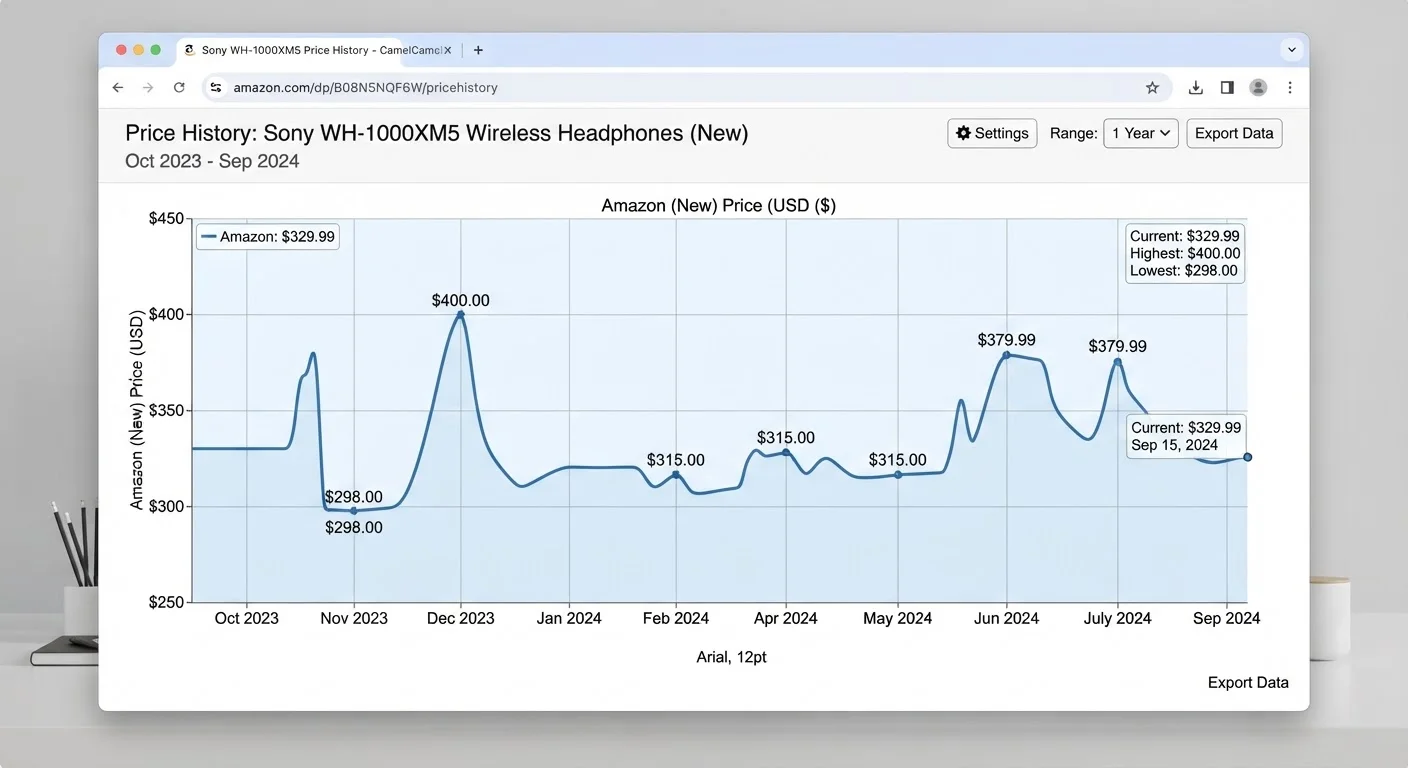This screenshot has width=1408, height=768.
Task: Click the Jan 2024 axis label
Action: [x=569, y=618]
